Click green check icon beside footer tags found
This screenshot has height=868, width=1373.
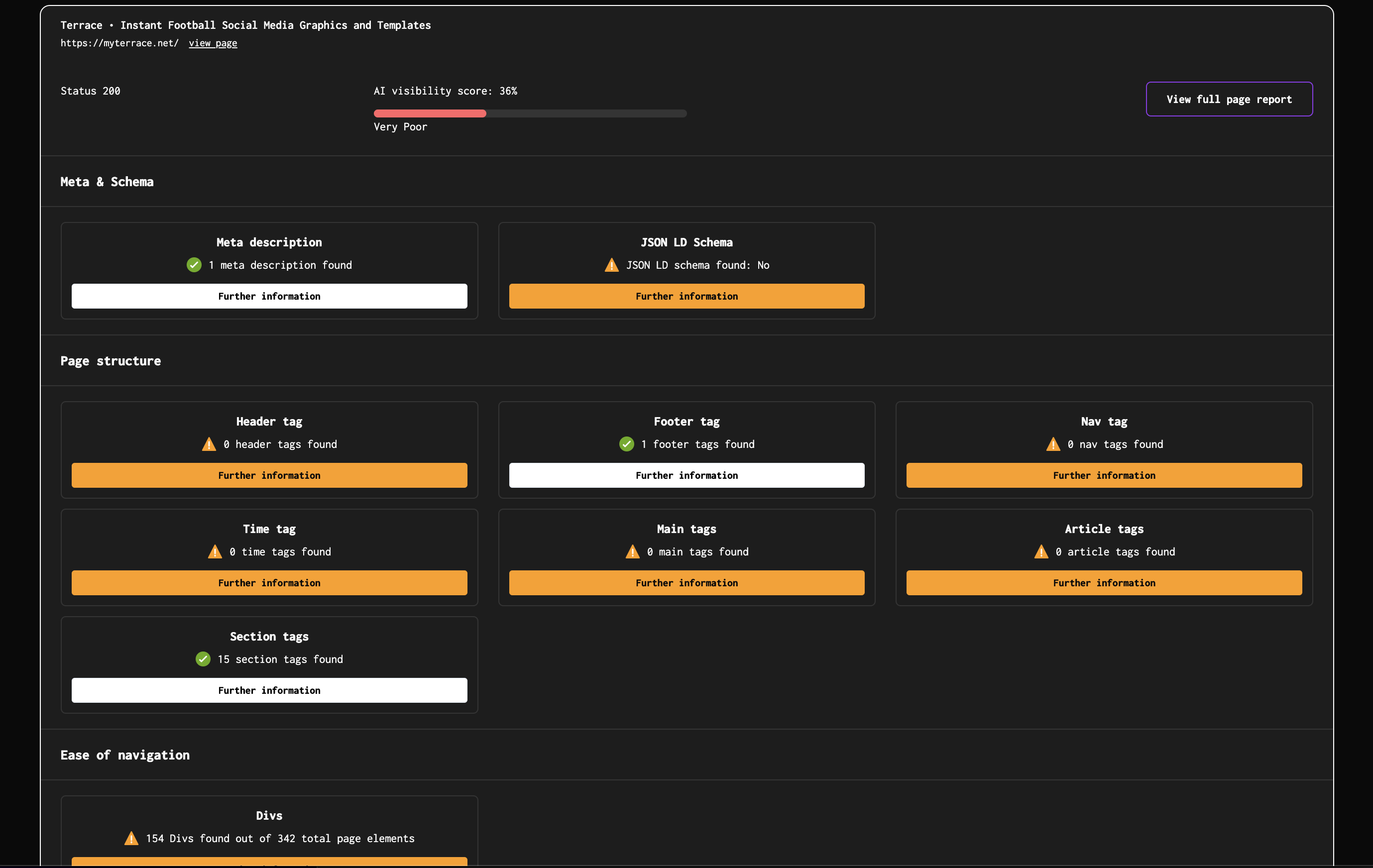(x=626, y=444)
